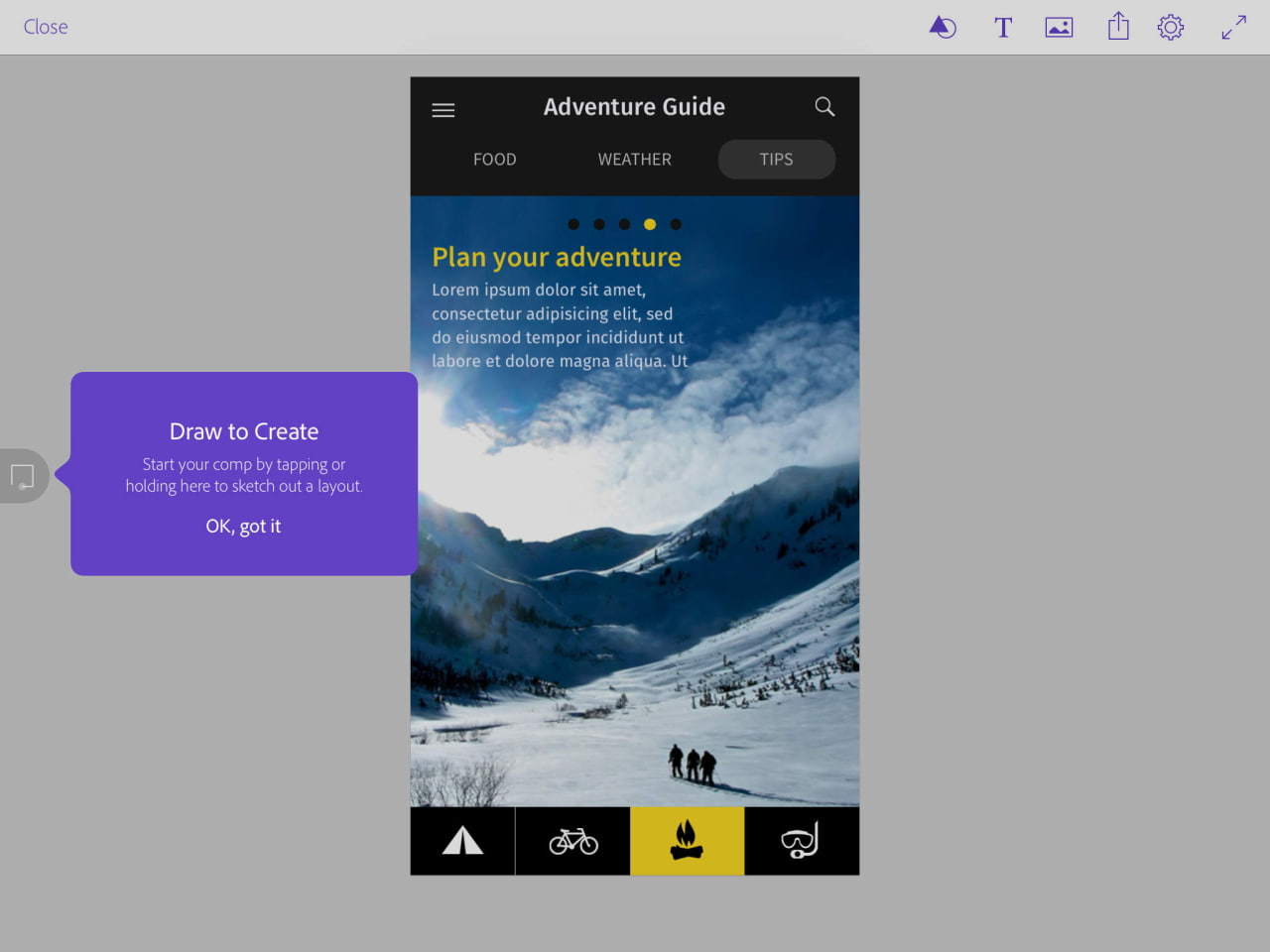Open the Sketch/Draw tool in the toolbar

pos(942,27)
